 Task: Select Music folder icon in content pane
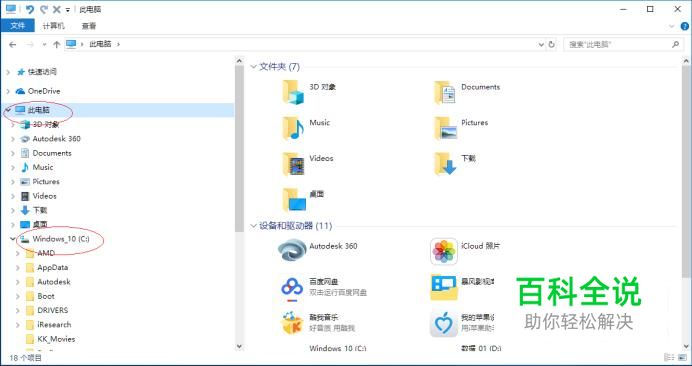293,128
